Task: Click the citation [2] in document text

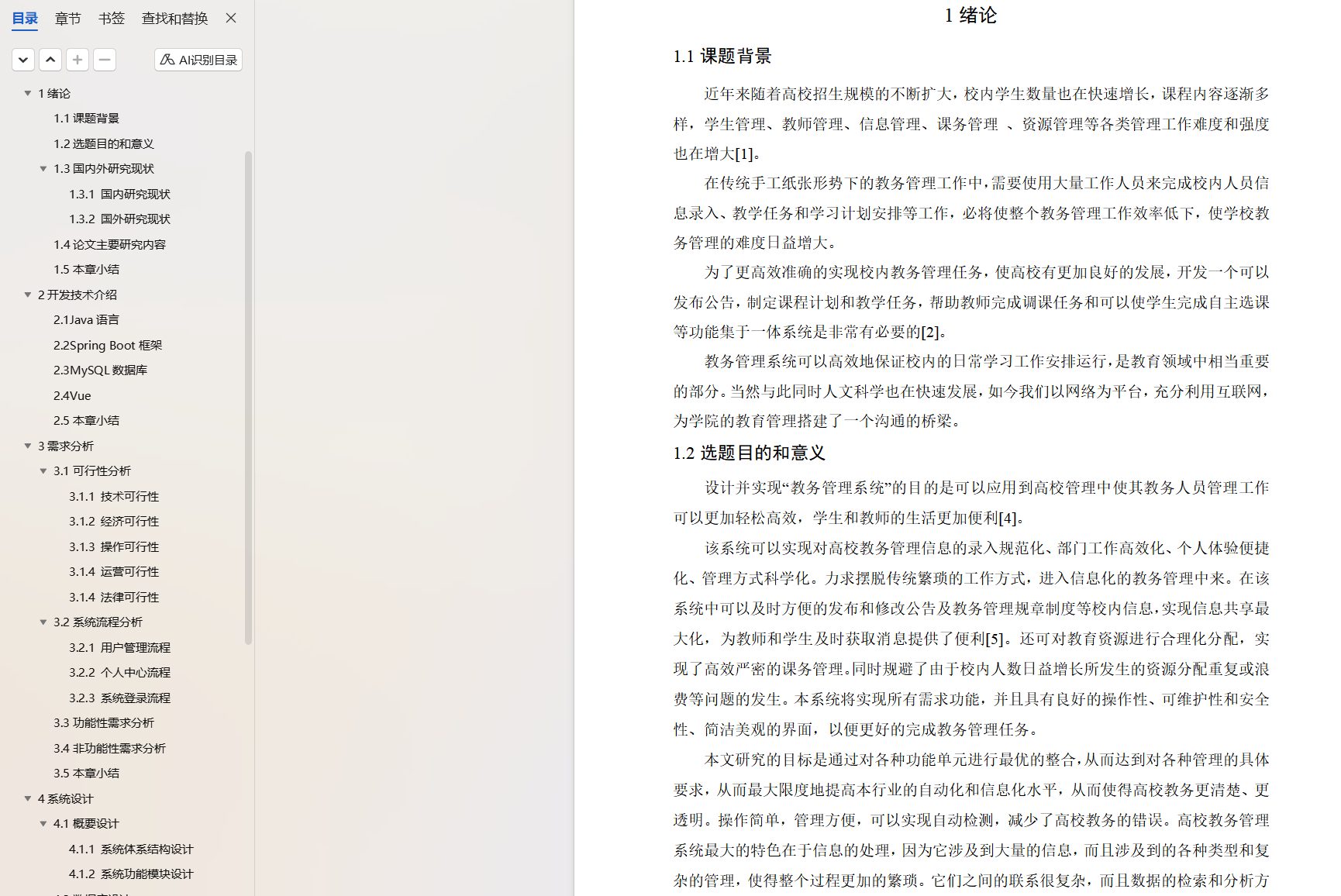Action: tap(929, 332)
